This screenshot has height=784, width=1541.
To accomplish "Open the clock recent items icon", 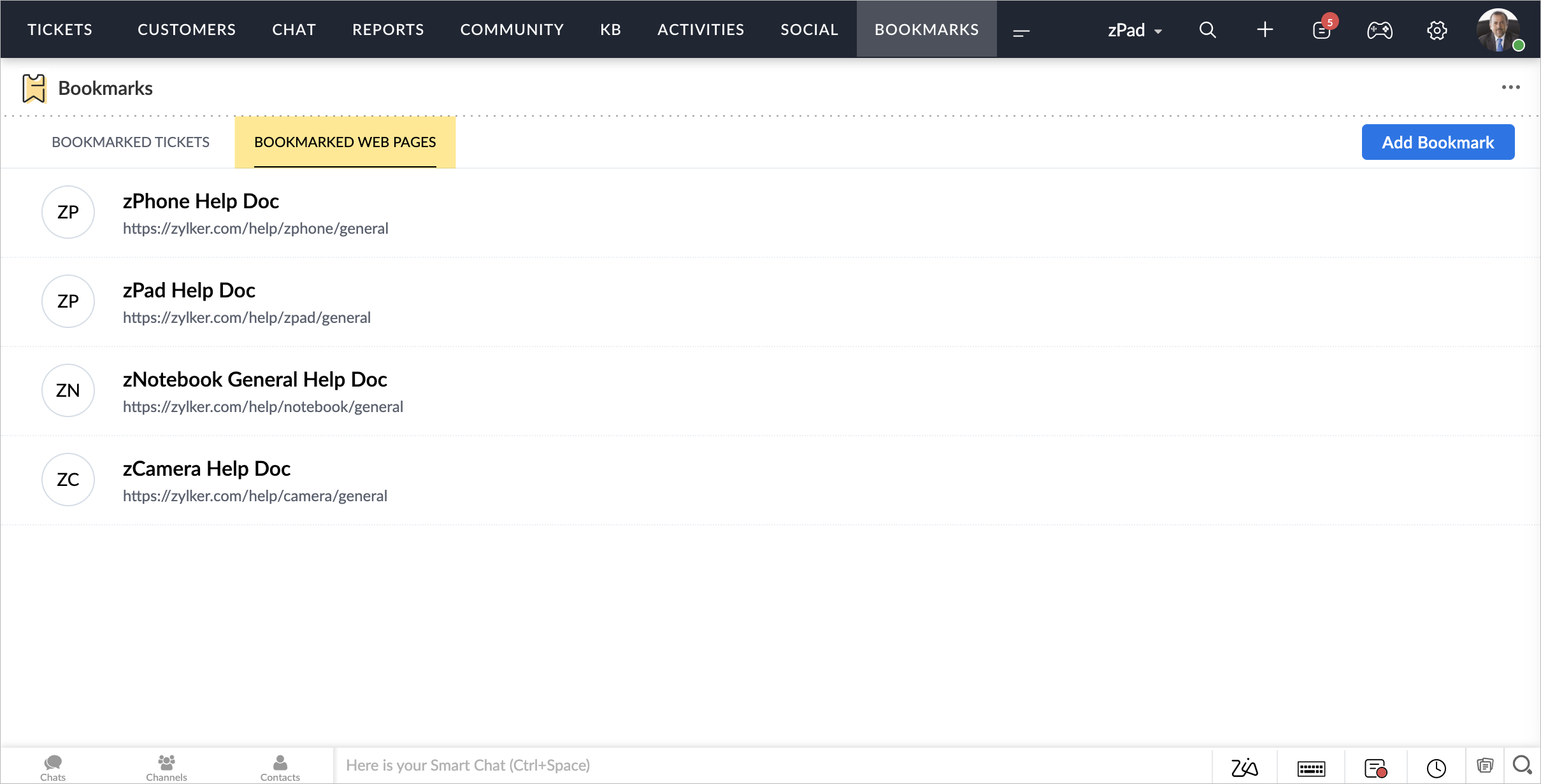I will point(1436,768).
